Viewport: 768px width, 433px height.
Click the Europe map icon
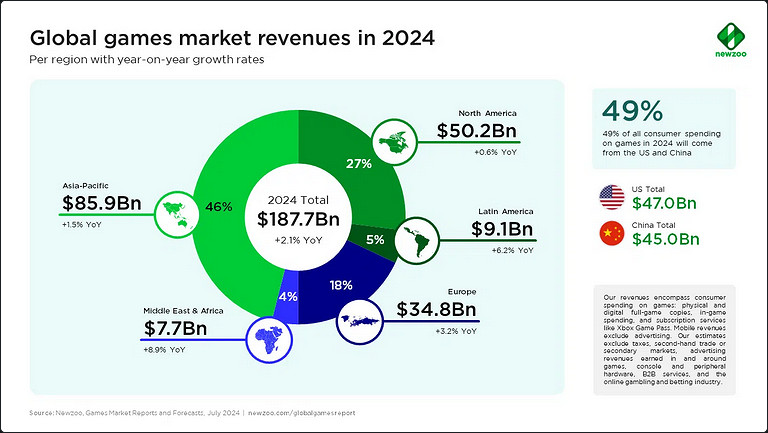358,320
